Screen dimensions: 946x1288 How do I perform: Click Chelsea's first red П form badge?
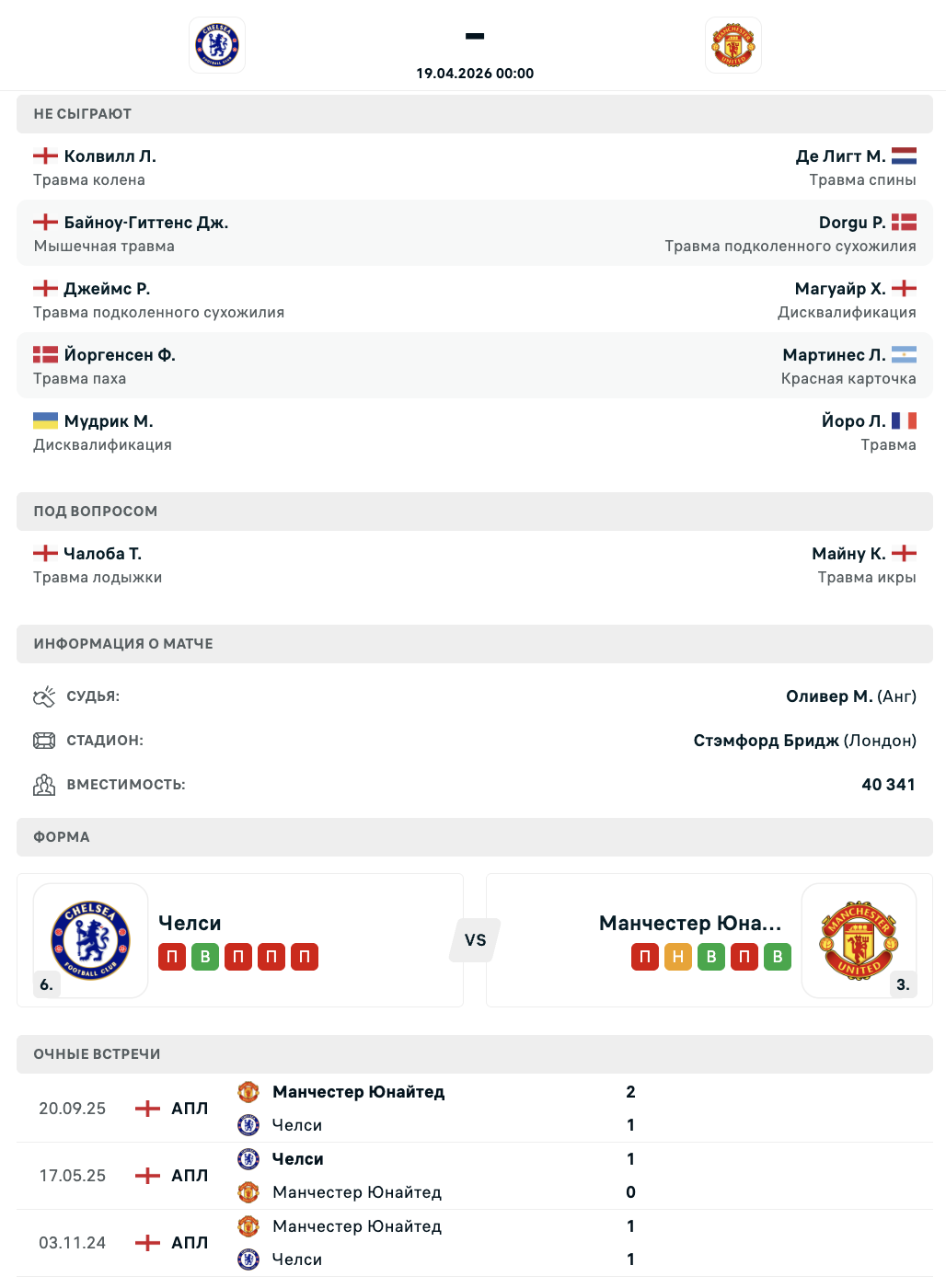coord(172,957)
